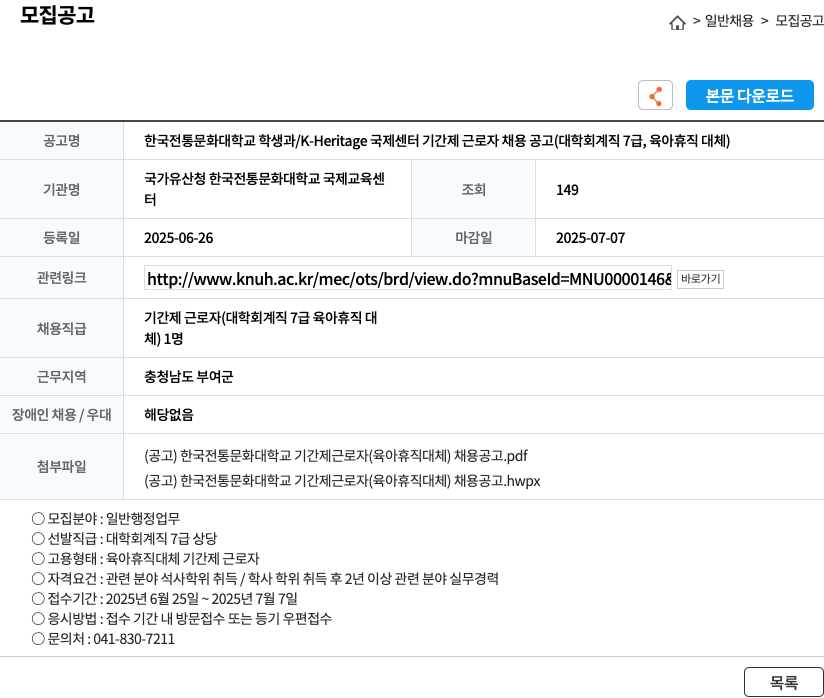Click the 목록 button
824x698 pixels.
click(x=784, y=682)
